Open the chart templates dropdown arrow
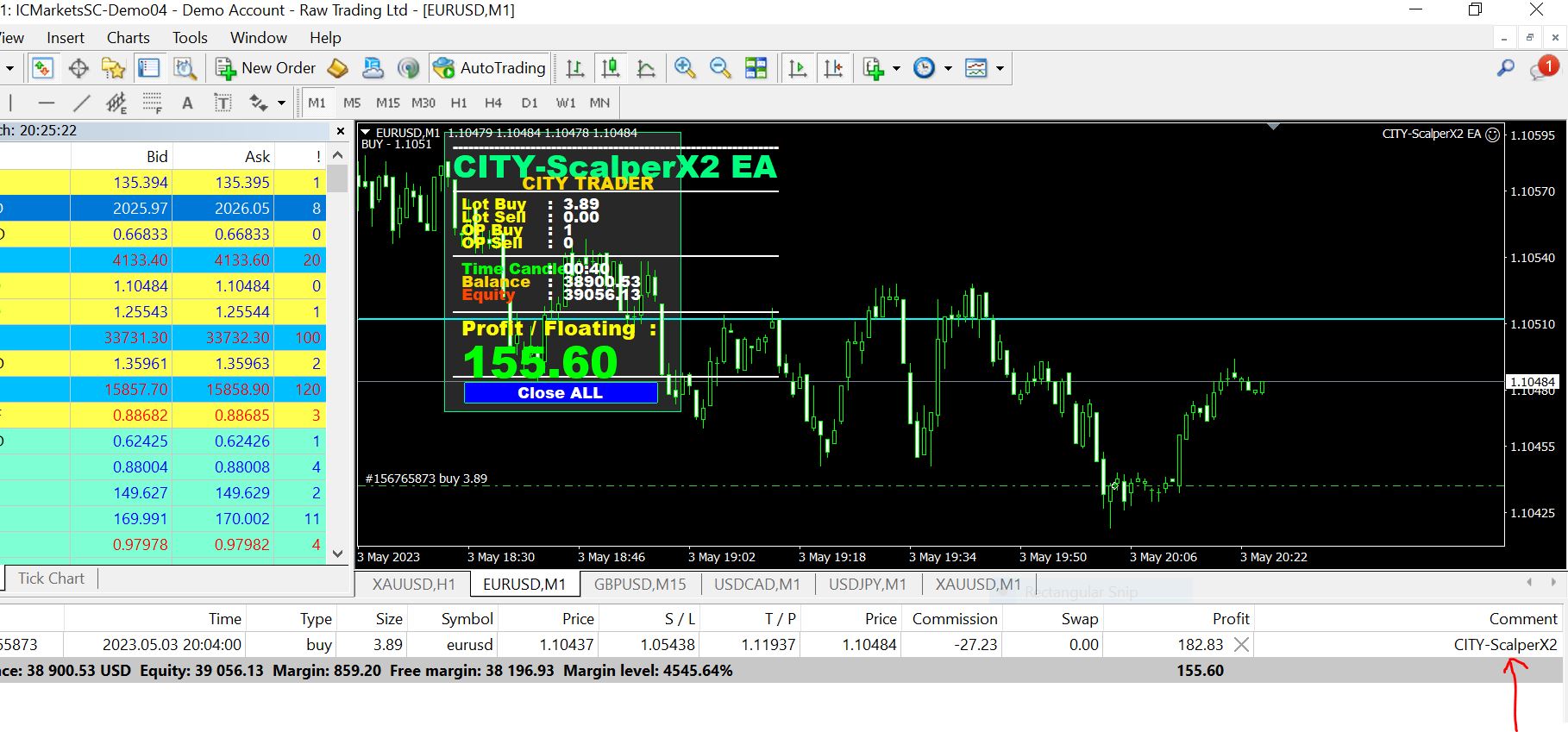The height and width of the screenshot is (732, 1568). pos(1000,68)
